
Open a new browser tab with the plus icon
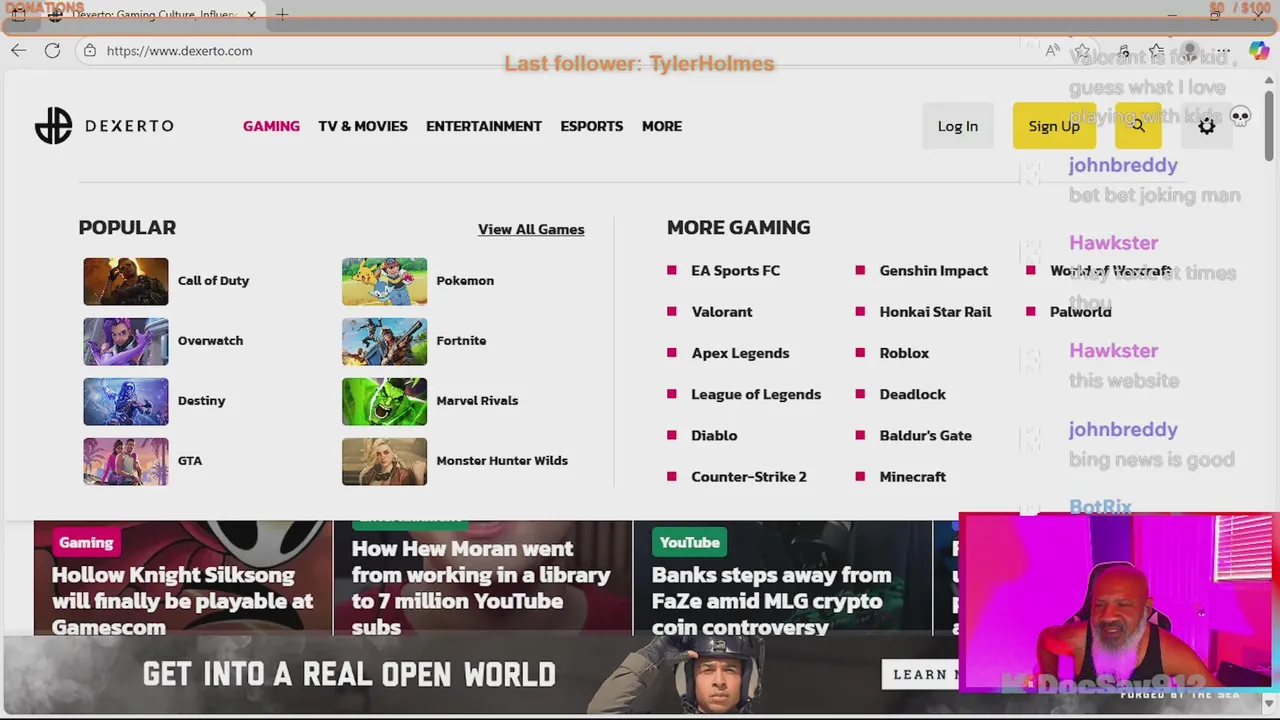coord(282,14)
